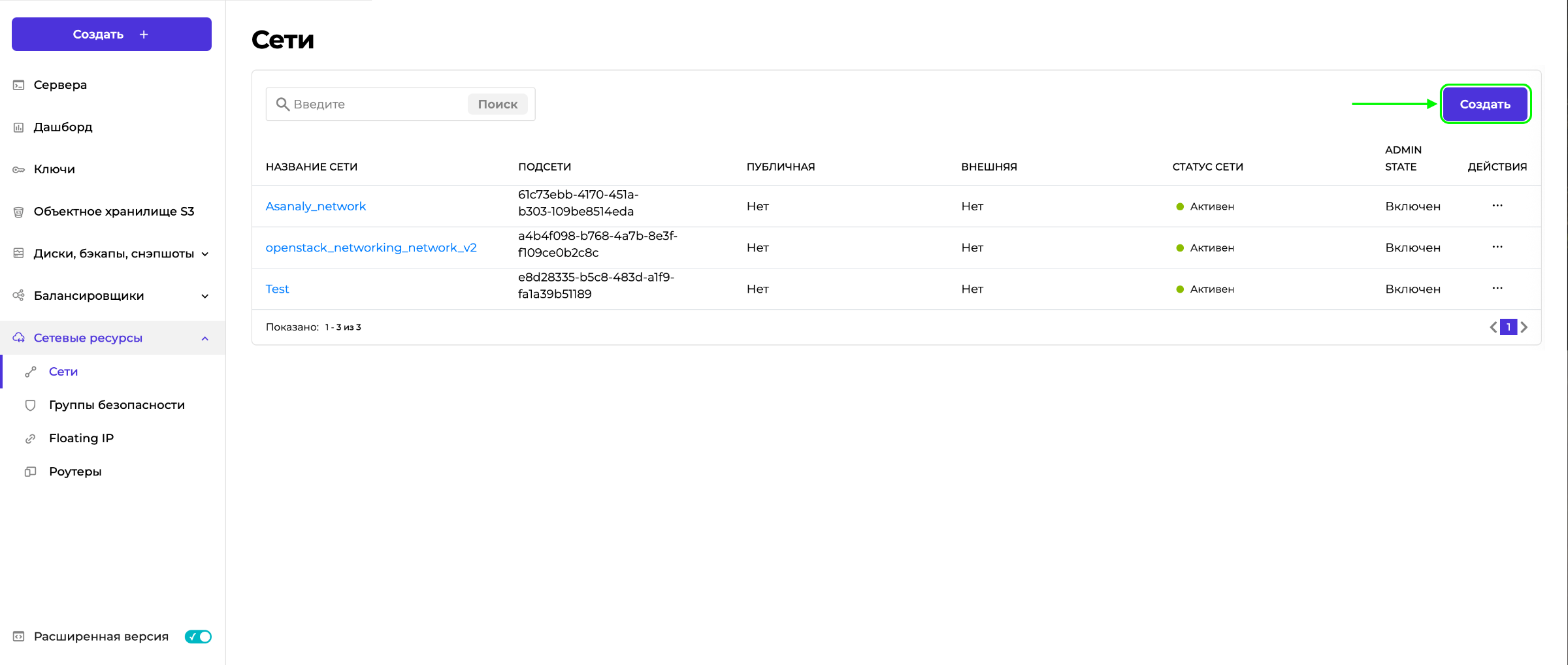
Task: Select Сети in the sidebar menu
Action: point(63,372)
